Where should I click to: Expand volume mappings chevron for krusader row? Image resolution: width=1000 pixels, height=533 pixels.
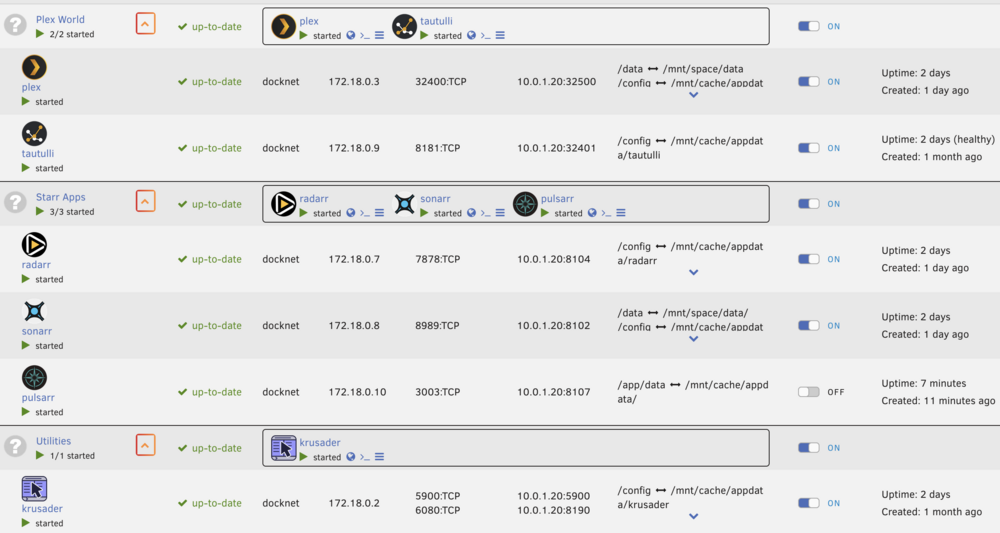pos(694,516)
